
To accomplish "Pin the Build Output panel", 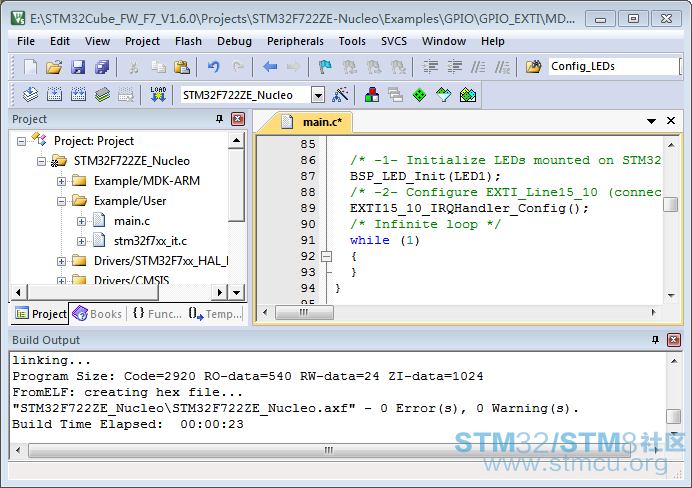I will coord(655,340).
